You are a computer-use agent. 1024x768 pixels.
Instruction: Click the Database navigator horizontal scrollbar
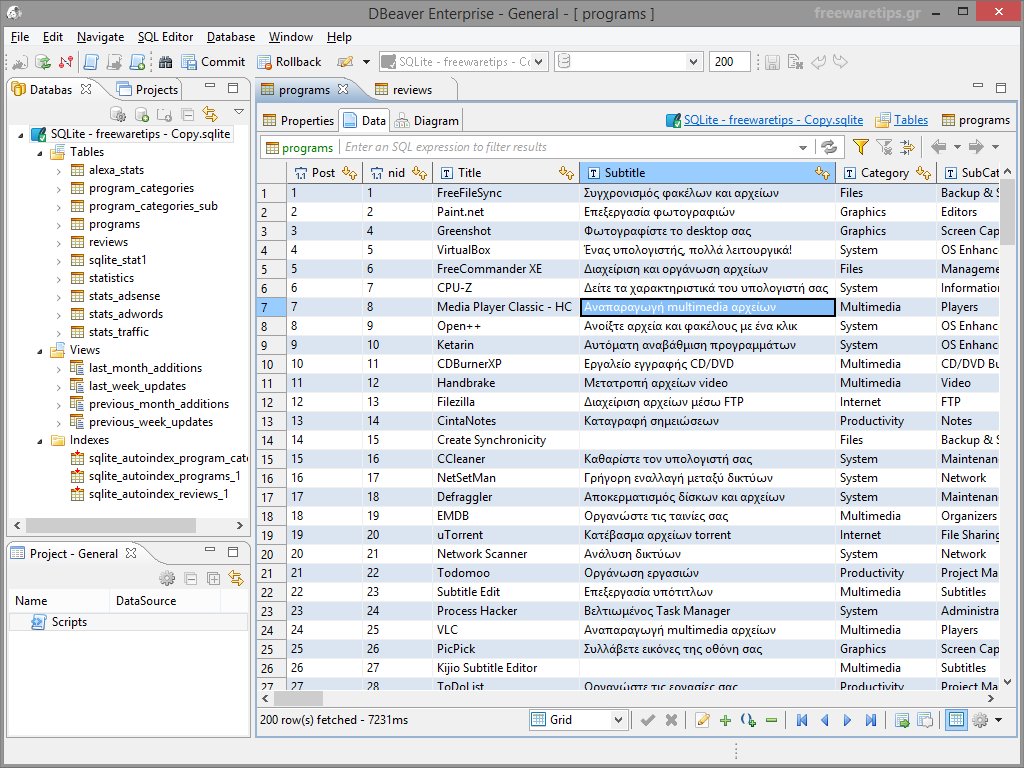click(111, 525)
